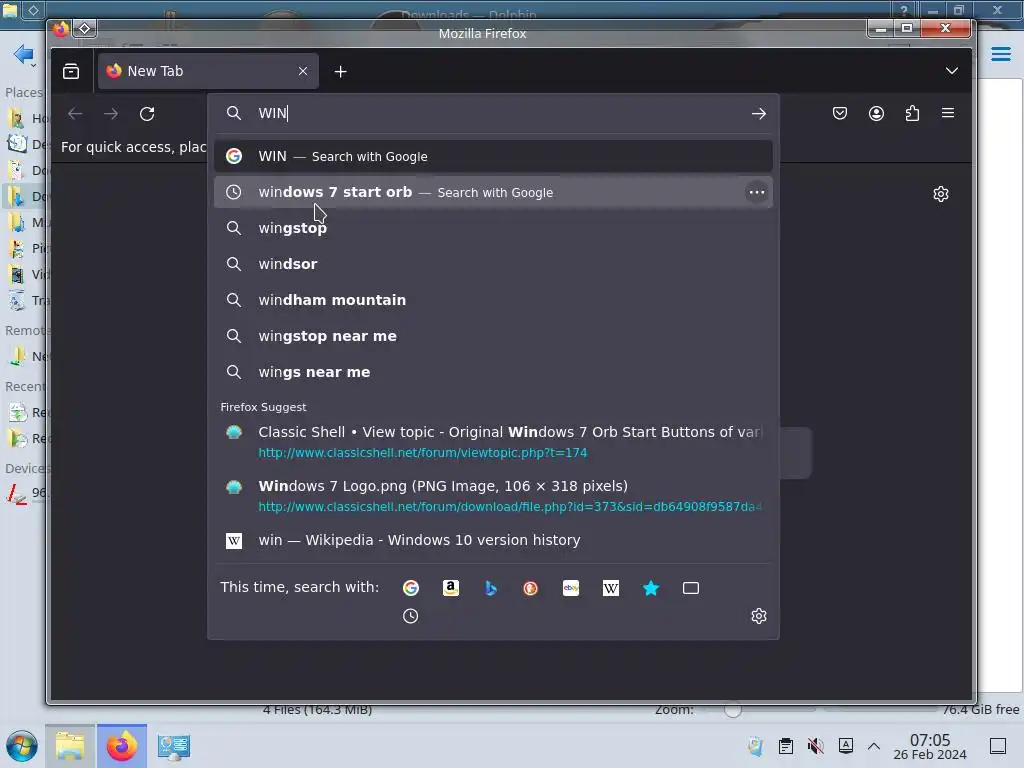Open the Firefox hamburger application menu
Image resolution: width=1024 pixels, height=768 pixels.
click(x=948, y=114)
